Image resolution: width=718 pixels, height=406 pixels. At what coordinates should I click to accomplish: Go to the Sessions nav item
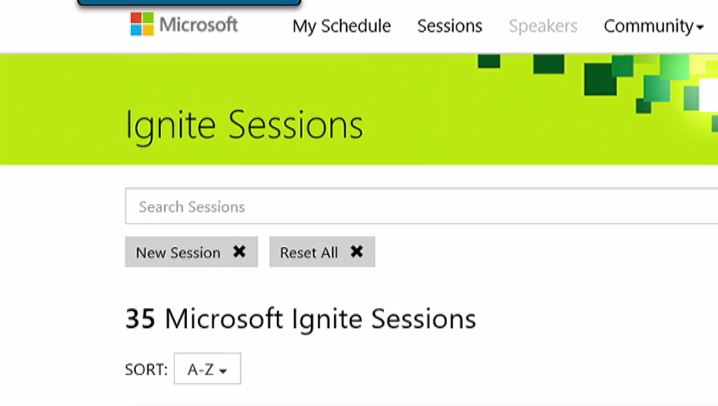click(x=450, y=26)
